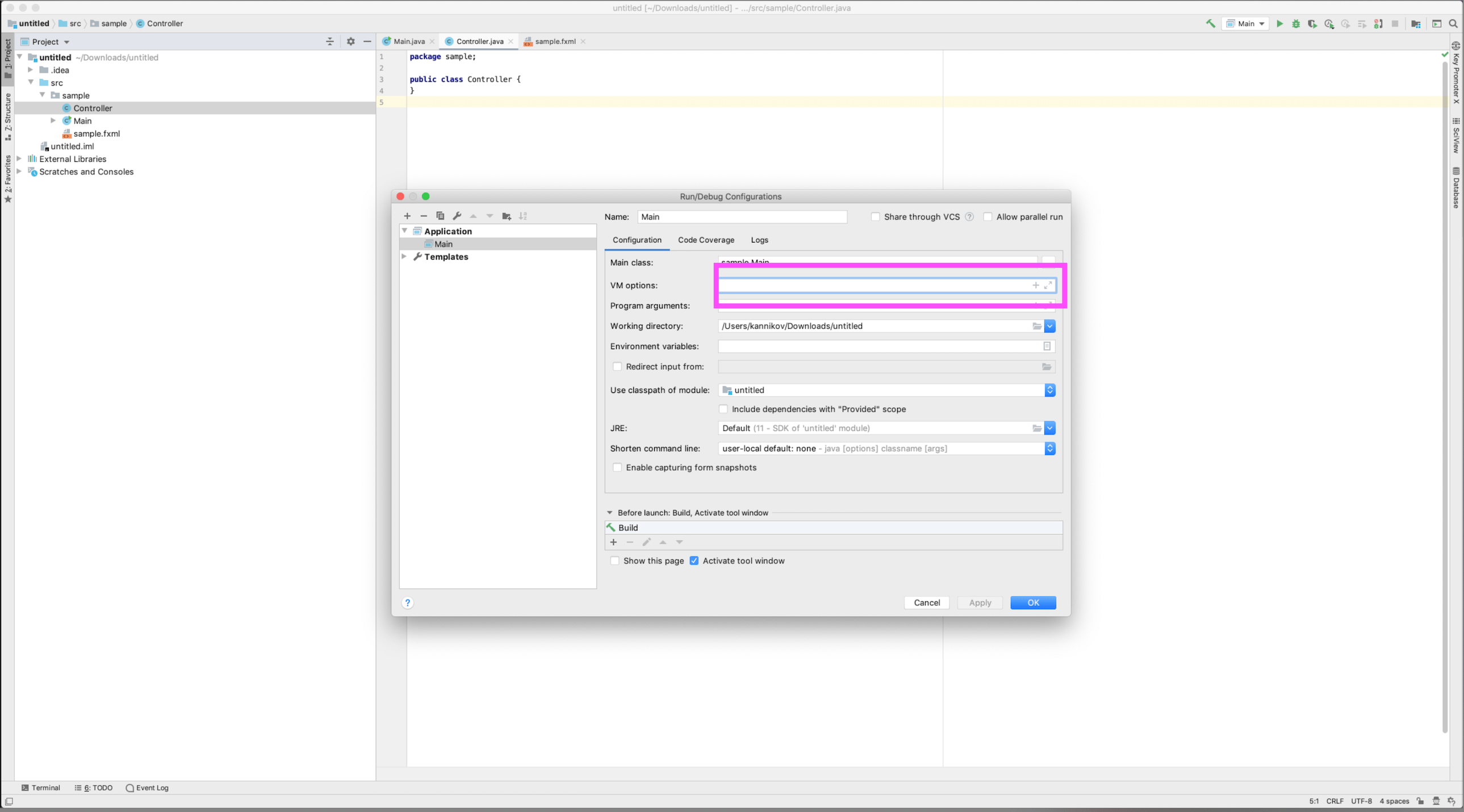This screenshot has height=812, width=1464.
Task: Click the Cancel button
Action: click(x=926, y=603)
